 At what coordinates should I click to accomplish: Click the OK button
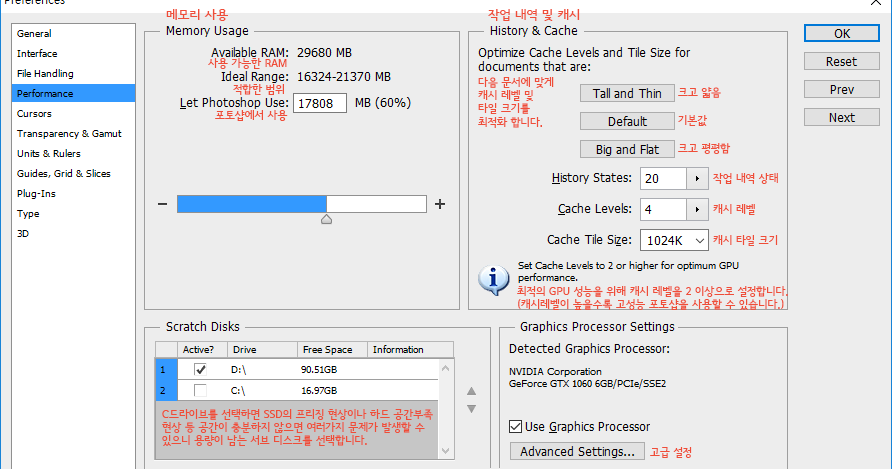point(841,34)
